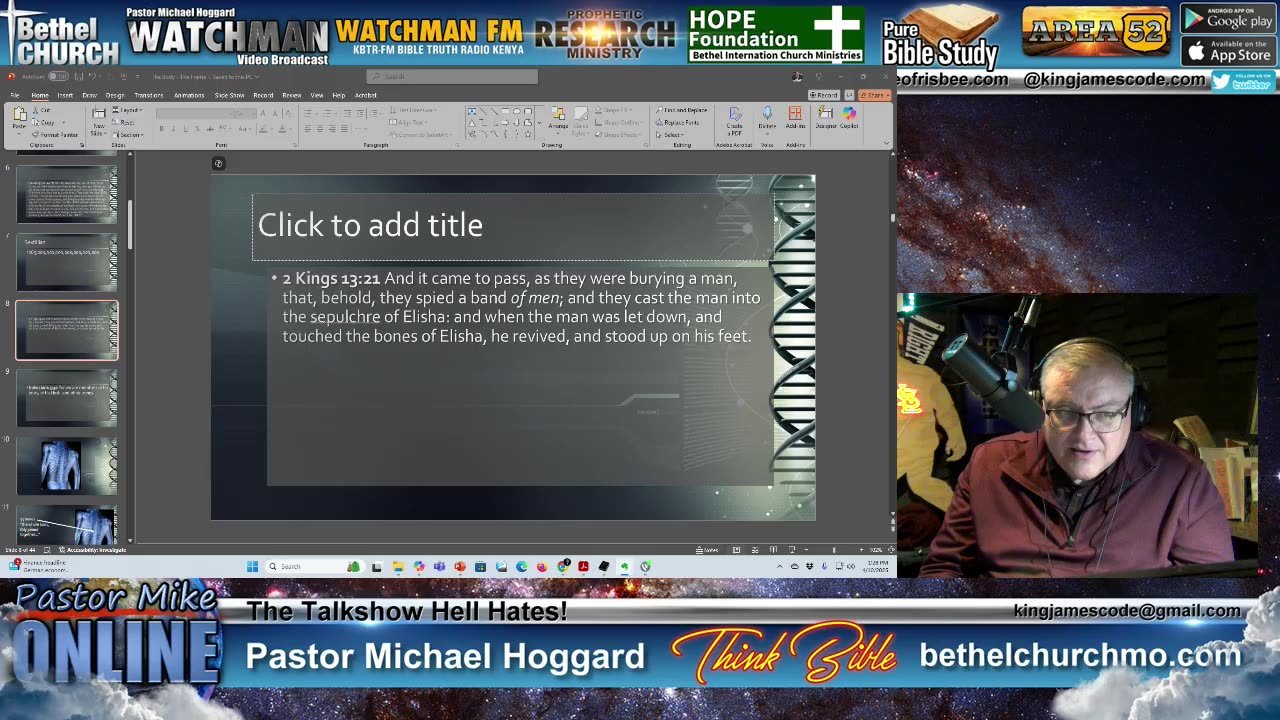The image size is (1280, 720).
Task: Open Add-ins icon
Action: click(795, 114)
